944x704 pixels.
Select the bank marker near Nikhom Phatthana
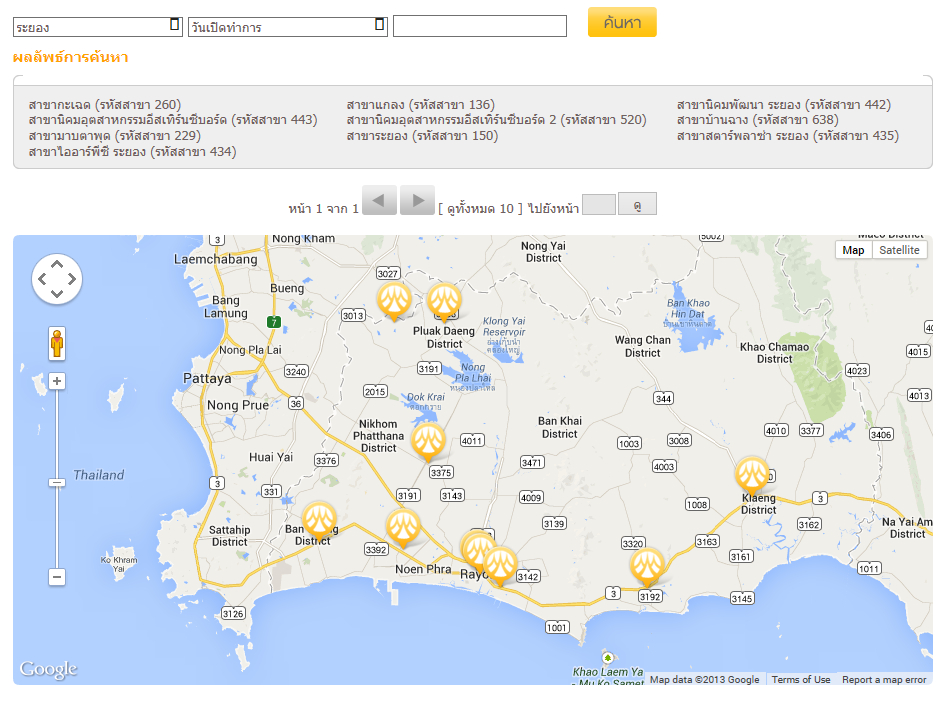point(428,440)
